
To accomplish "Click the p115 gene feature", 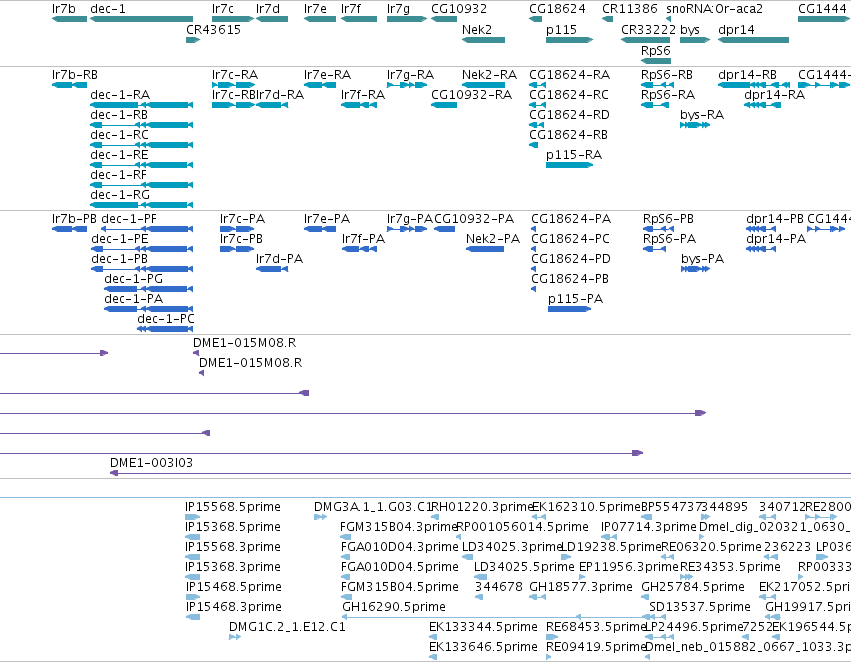I will coord(569,40).
